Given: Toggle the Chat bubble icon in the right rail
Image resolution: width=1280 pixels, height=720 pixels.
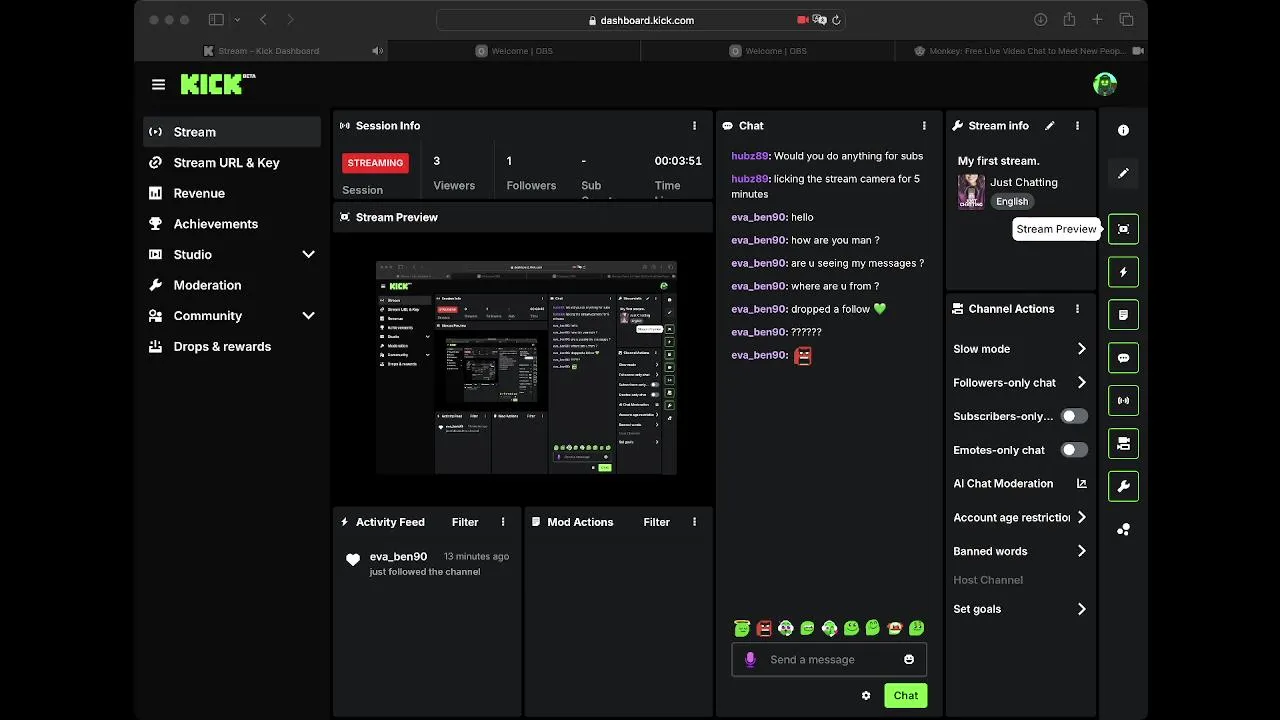Looking at the screenshot, I should tap(1123, 358).
